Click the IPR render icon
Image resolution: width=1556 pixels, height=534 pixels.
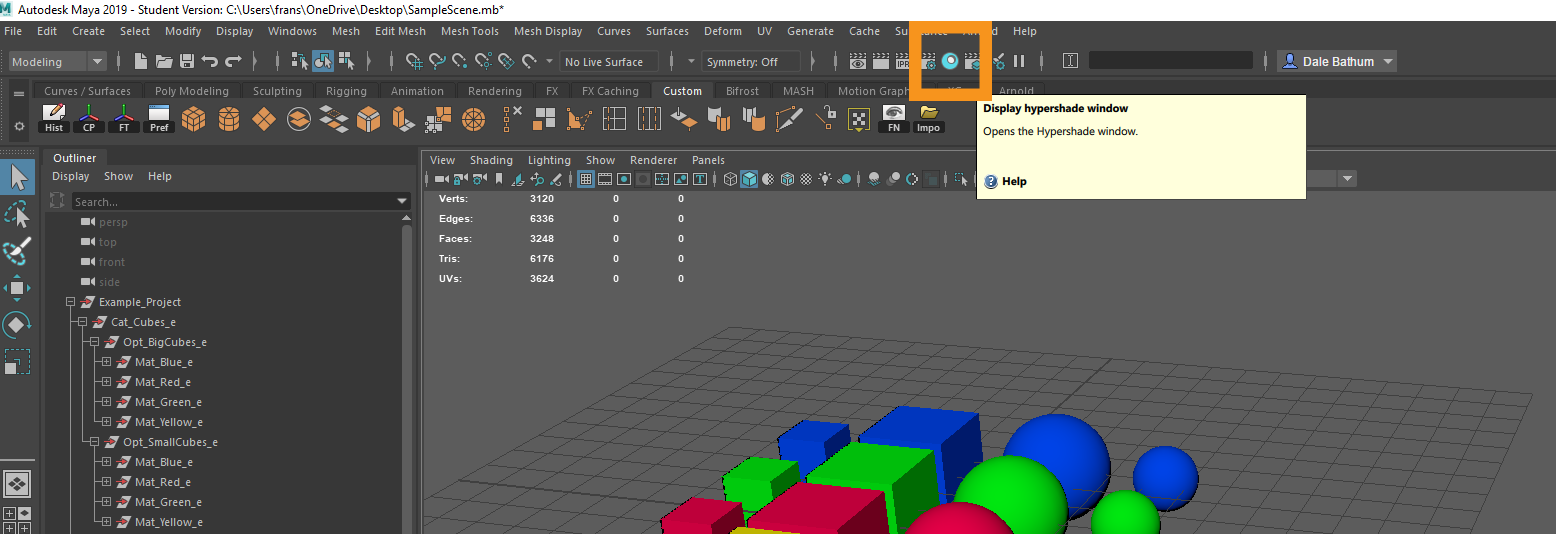point(905,61)
